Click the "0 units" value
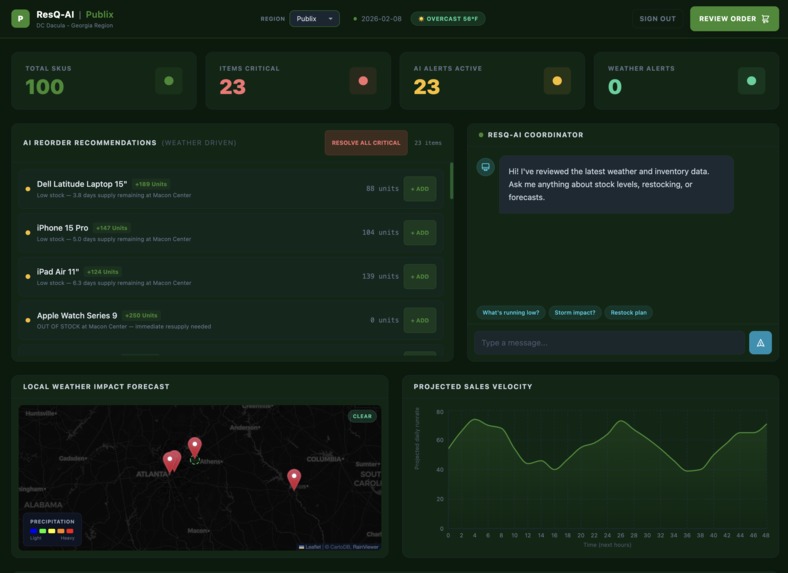This screenshot has width=788, height=573. click(x=384, y=320)
